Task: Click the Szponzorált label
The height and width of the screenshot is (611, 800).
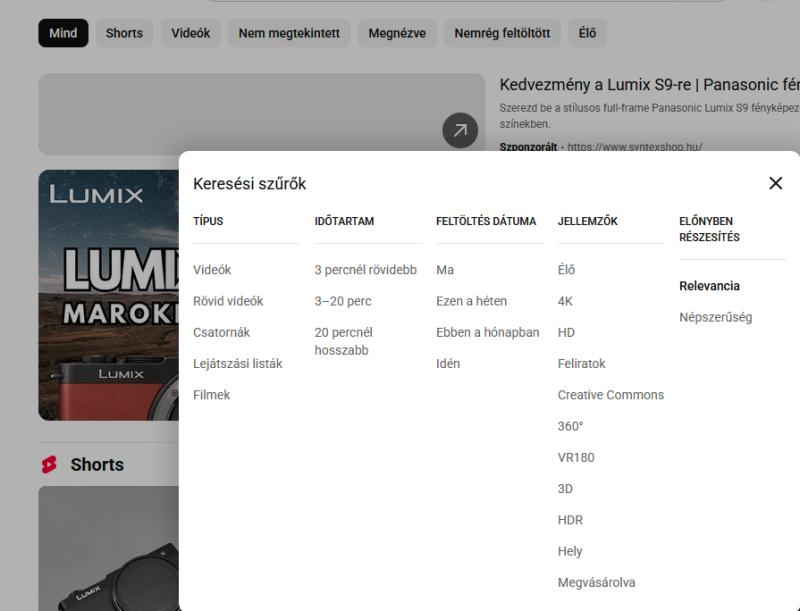Action: point(528,147)
